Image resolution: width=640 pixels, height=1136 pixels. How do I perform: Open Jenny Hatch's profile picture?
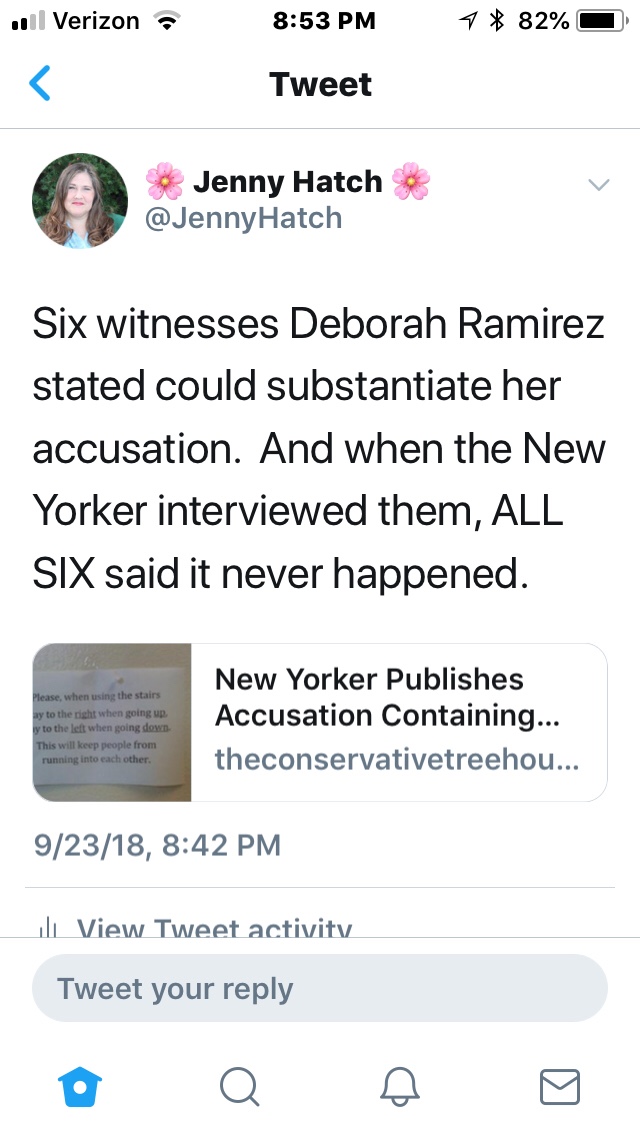pyautogui.click(x=80, y=200)
